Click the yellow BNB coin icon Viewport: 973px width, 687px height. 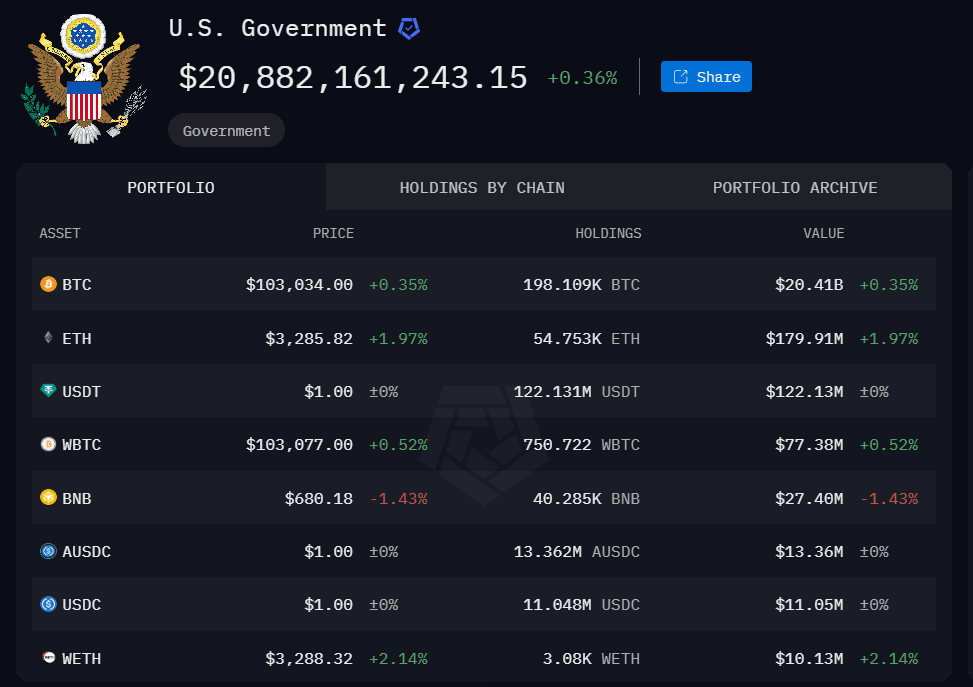48,498
